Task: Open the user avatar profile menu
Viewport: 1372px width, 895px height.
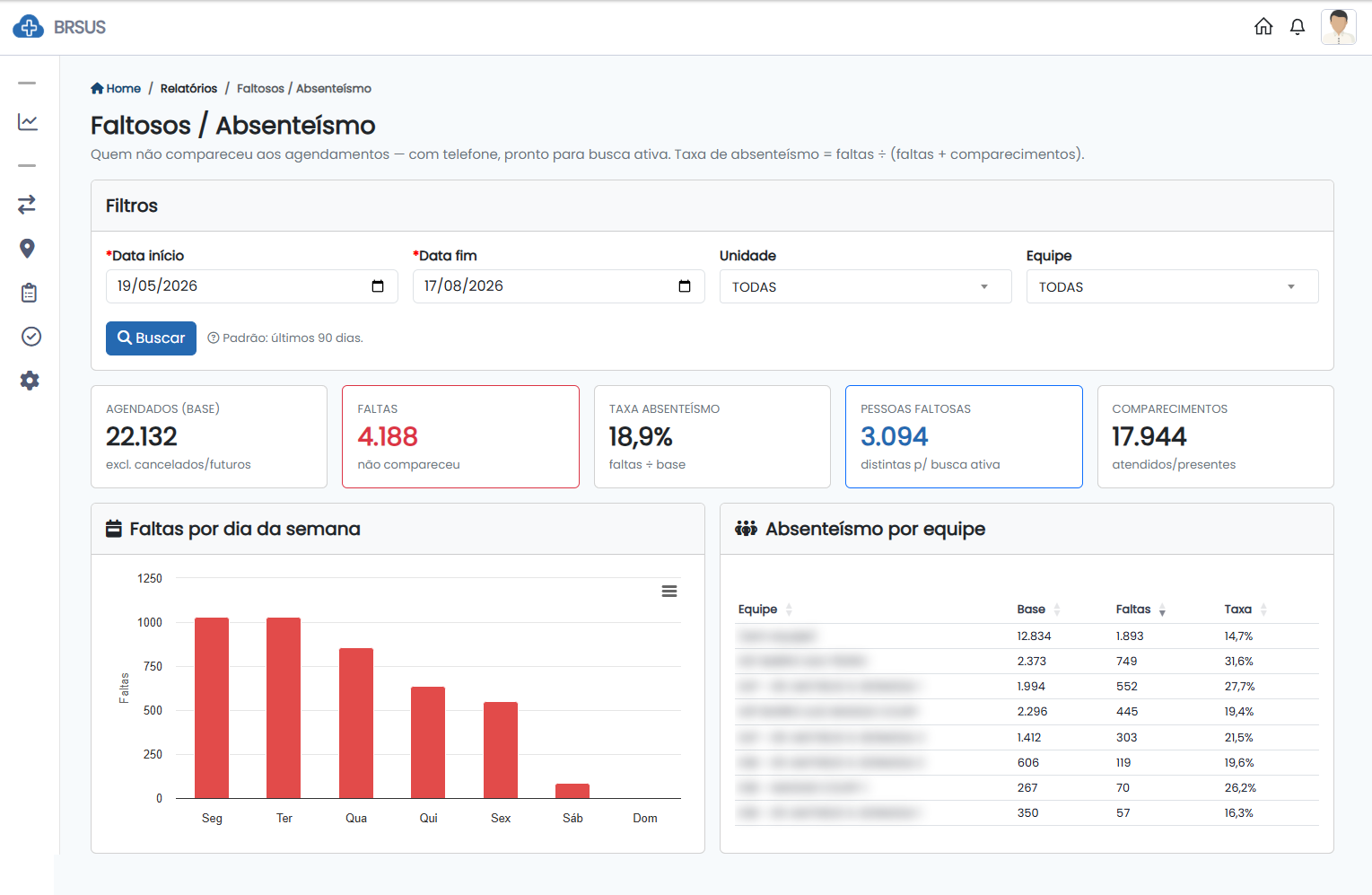Action: tap(1339, 27)
